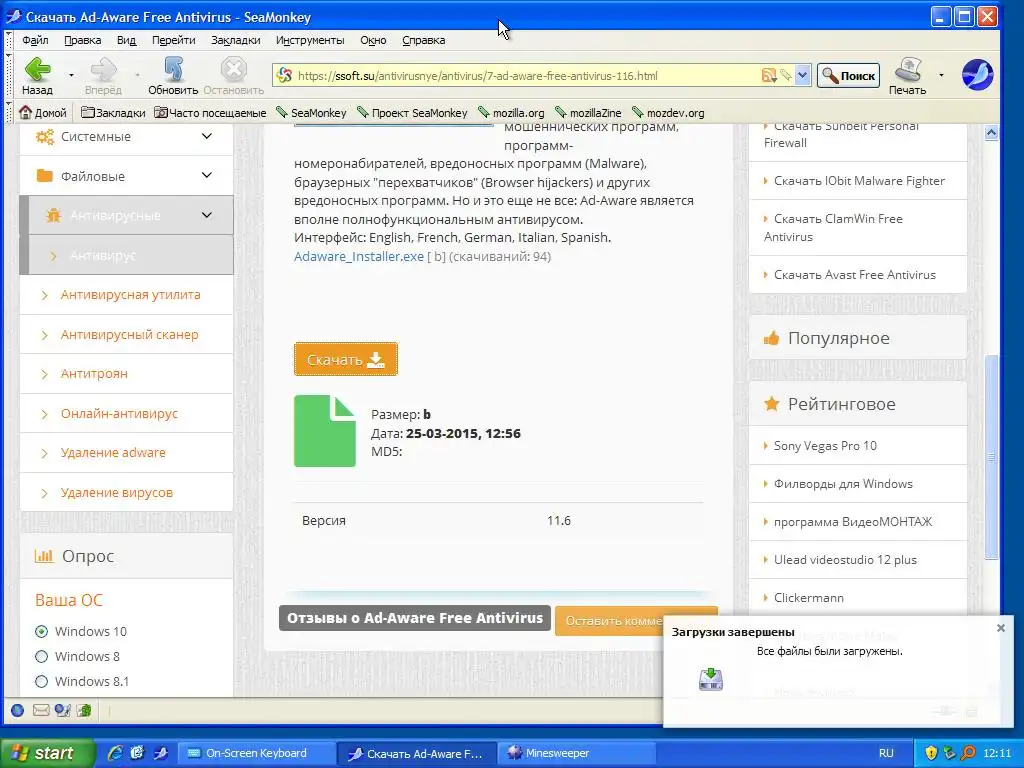Viewport: 1024px width, 768px height.
Task: Click the orange Скачать download button
Action: point(345,359)
